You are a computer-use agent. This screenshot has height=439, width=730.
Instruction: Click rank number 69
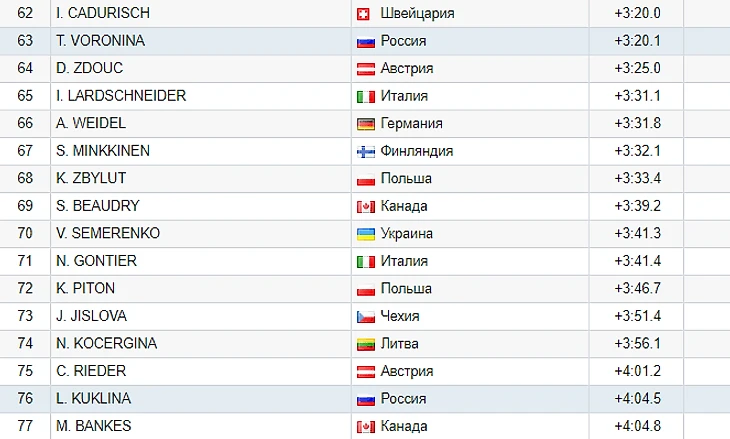click(26, 207)
